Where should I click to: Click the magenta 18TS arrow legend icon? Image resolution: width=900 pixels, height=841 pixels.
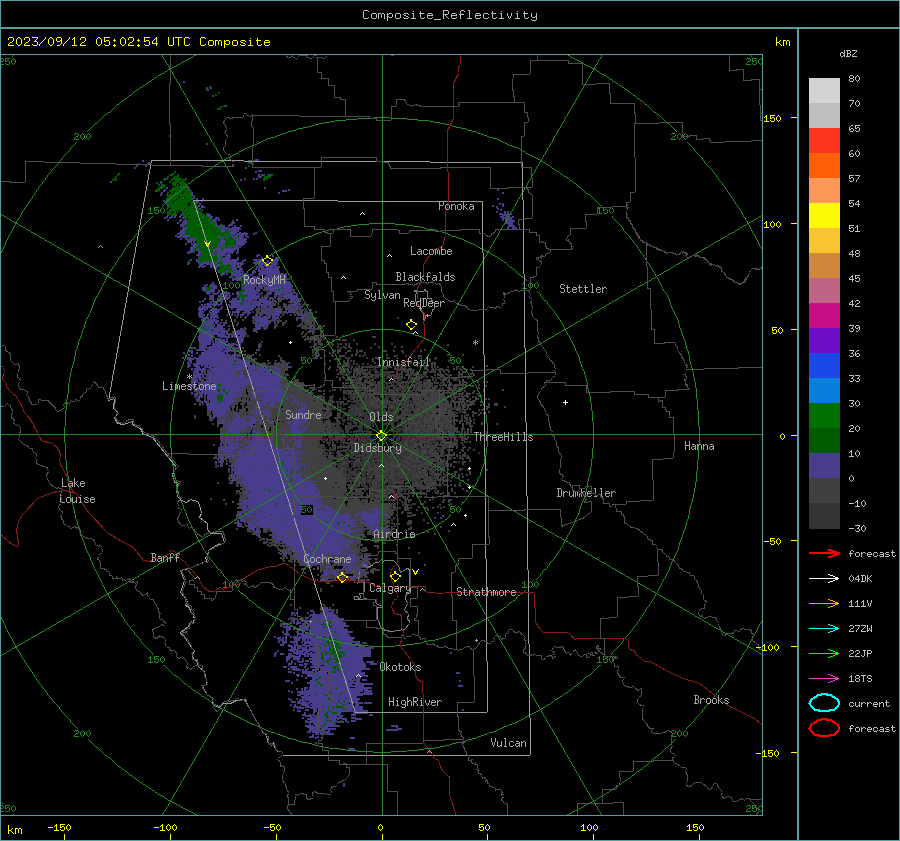click(x=824, y=679)
